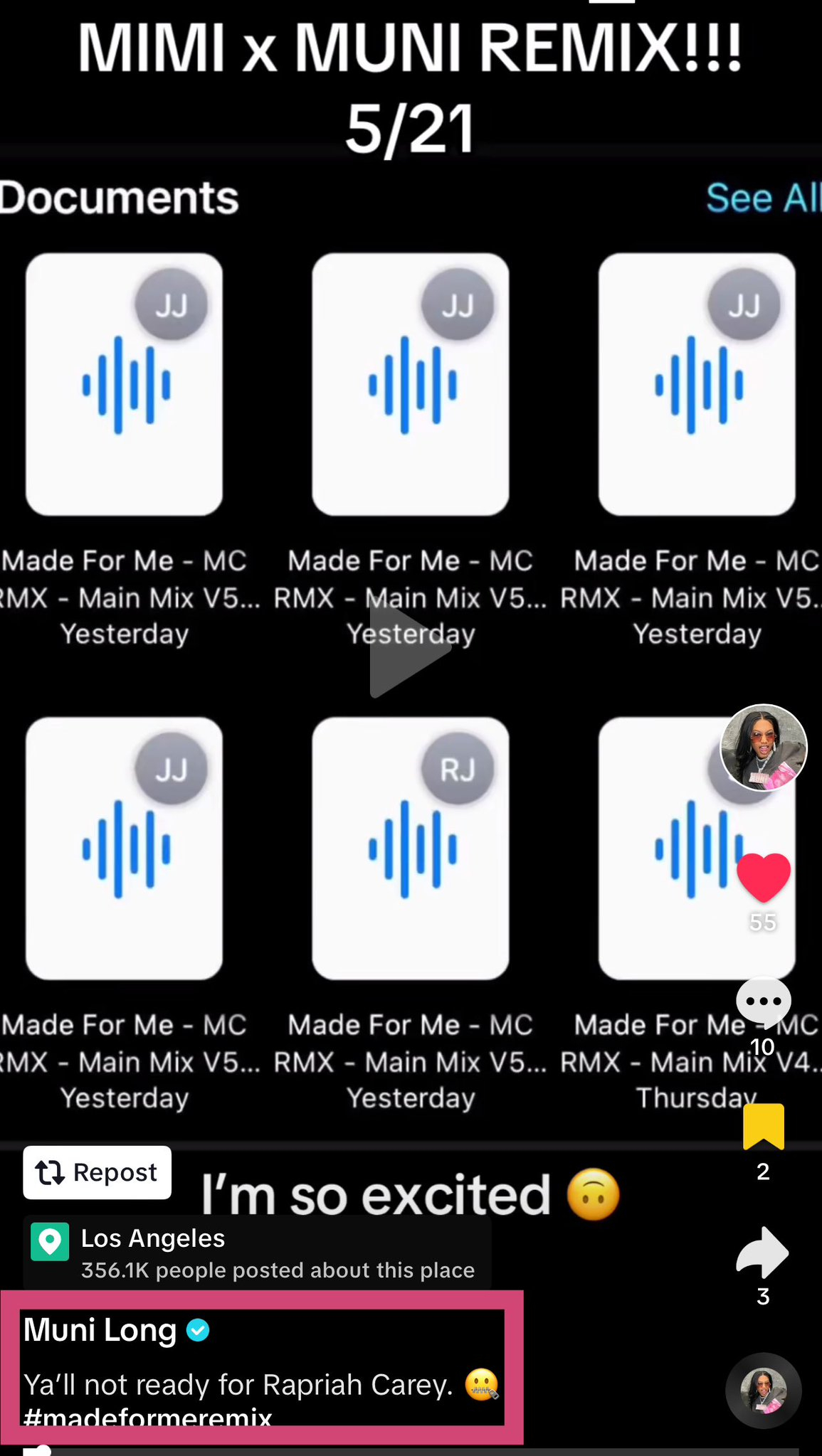This screenshot has width=822, height=1456.
Task: Tap the share arrow icon
Action: pyautogui.click(x=762, y=1252)
